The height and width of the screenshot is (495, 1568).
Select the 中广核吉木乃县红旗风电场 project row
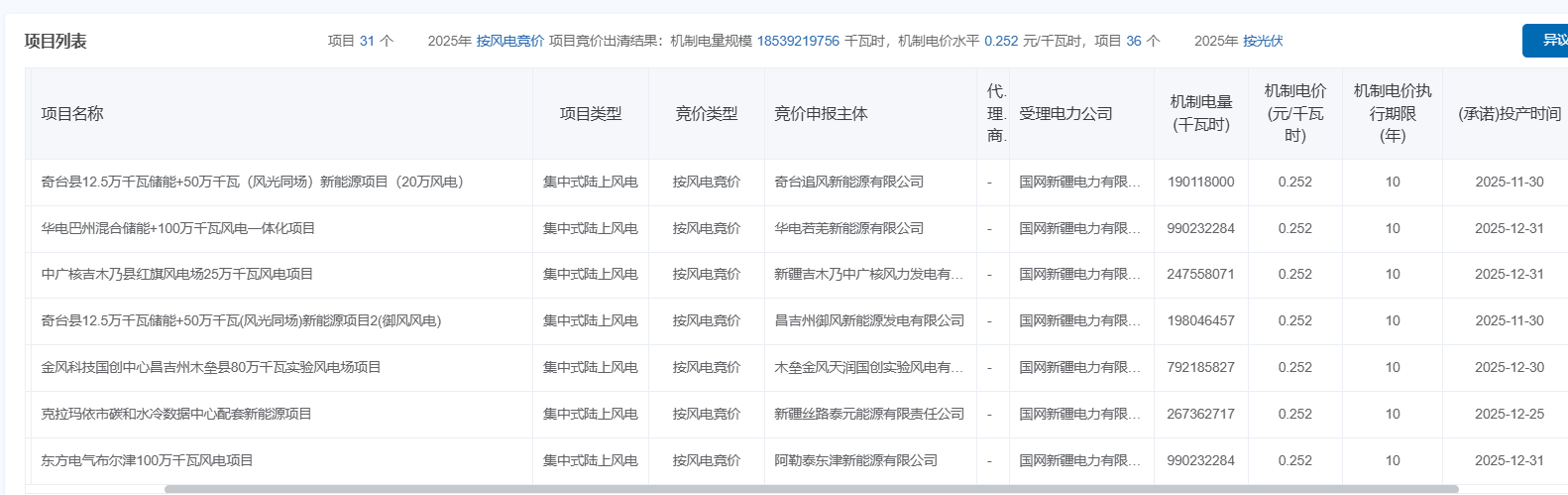pyautogui.click(x=177, y=274)
